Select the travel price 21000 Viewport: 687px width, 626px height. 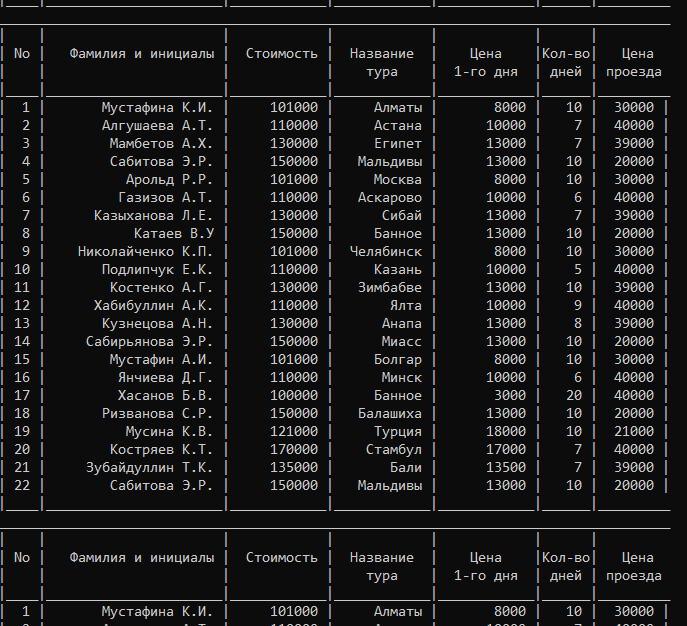pyautogui.click(x=634, y=431)
